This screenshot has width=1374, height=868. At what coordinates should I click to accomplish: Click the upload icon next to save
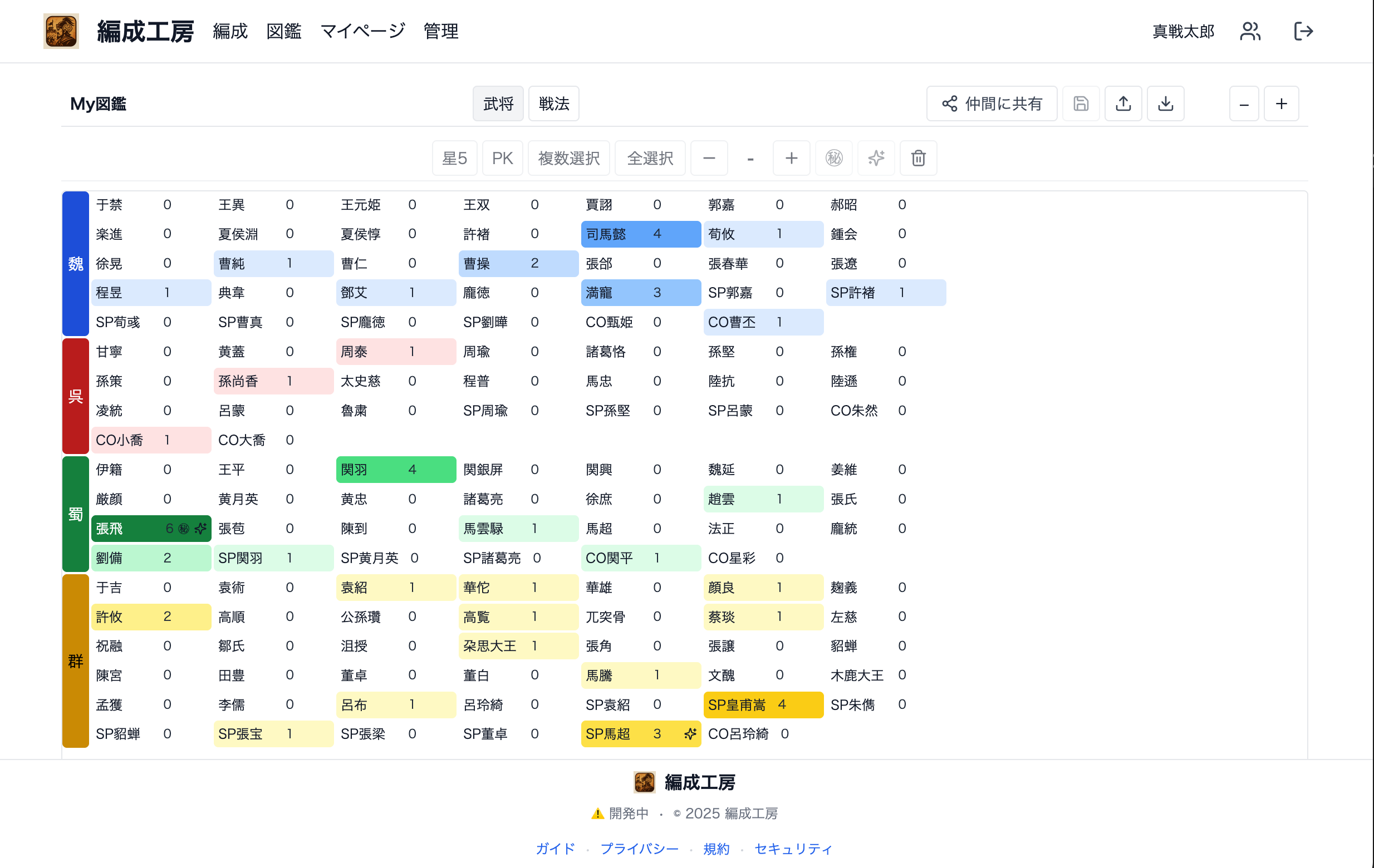click(x=1123, y=103)
